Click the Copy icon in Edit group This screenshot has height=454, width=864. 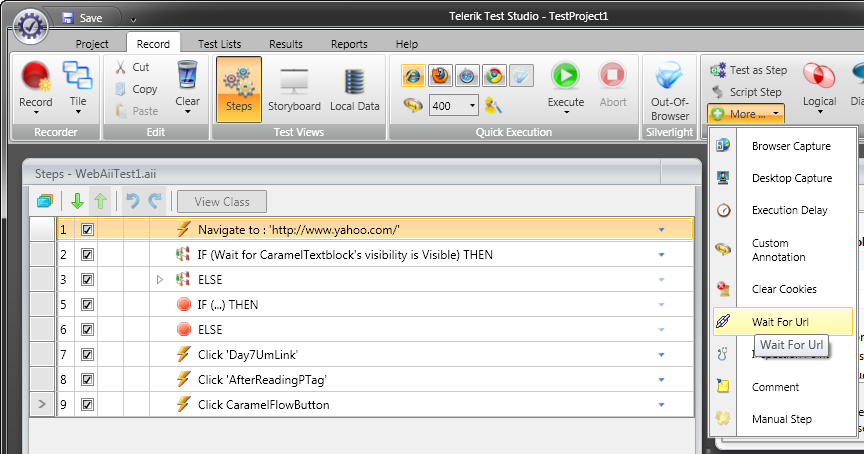[121, 89]
